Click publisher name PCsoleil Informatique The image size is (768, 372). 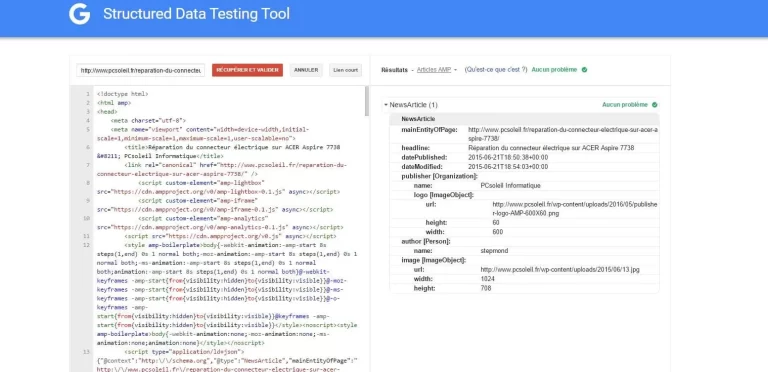(x=510, y=186)
